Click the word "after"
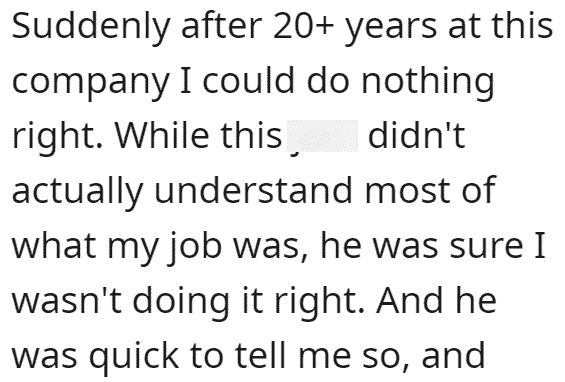Screen dimensions: 565x382 tap(222, 25)
